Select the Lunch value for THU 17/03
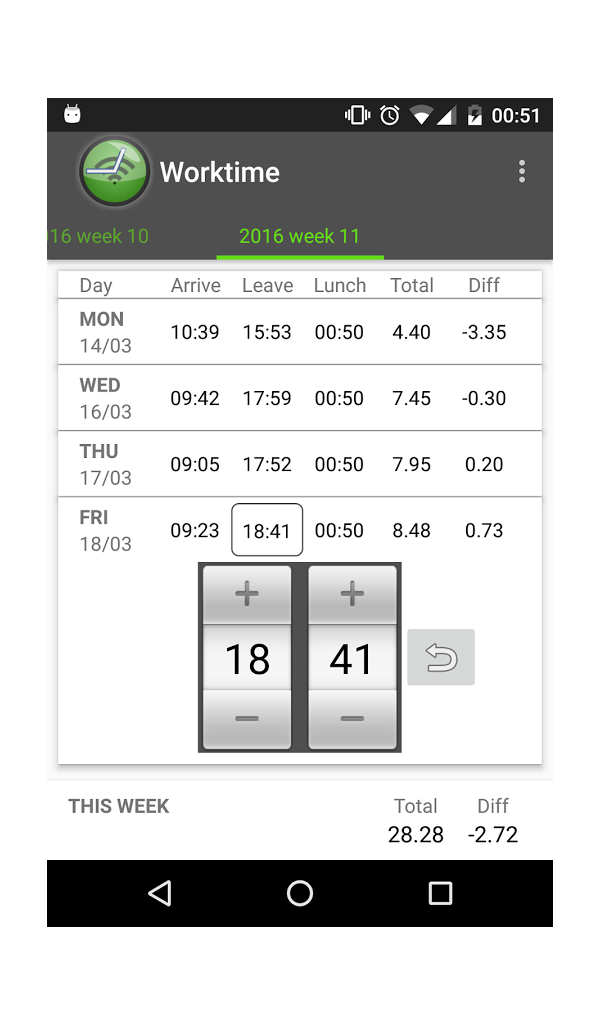The height and width of the screenshot is (1024, 600). [x=339, y=464]
